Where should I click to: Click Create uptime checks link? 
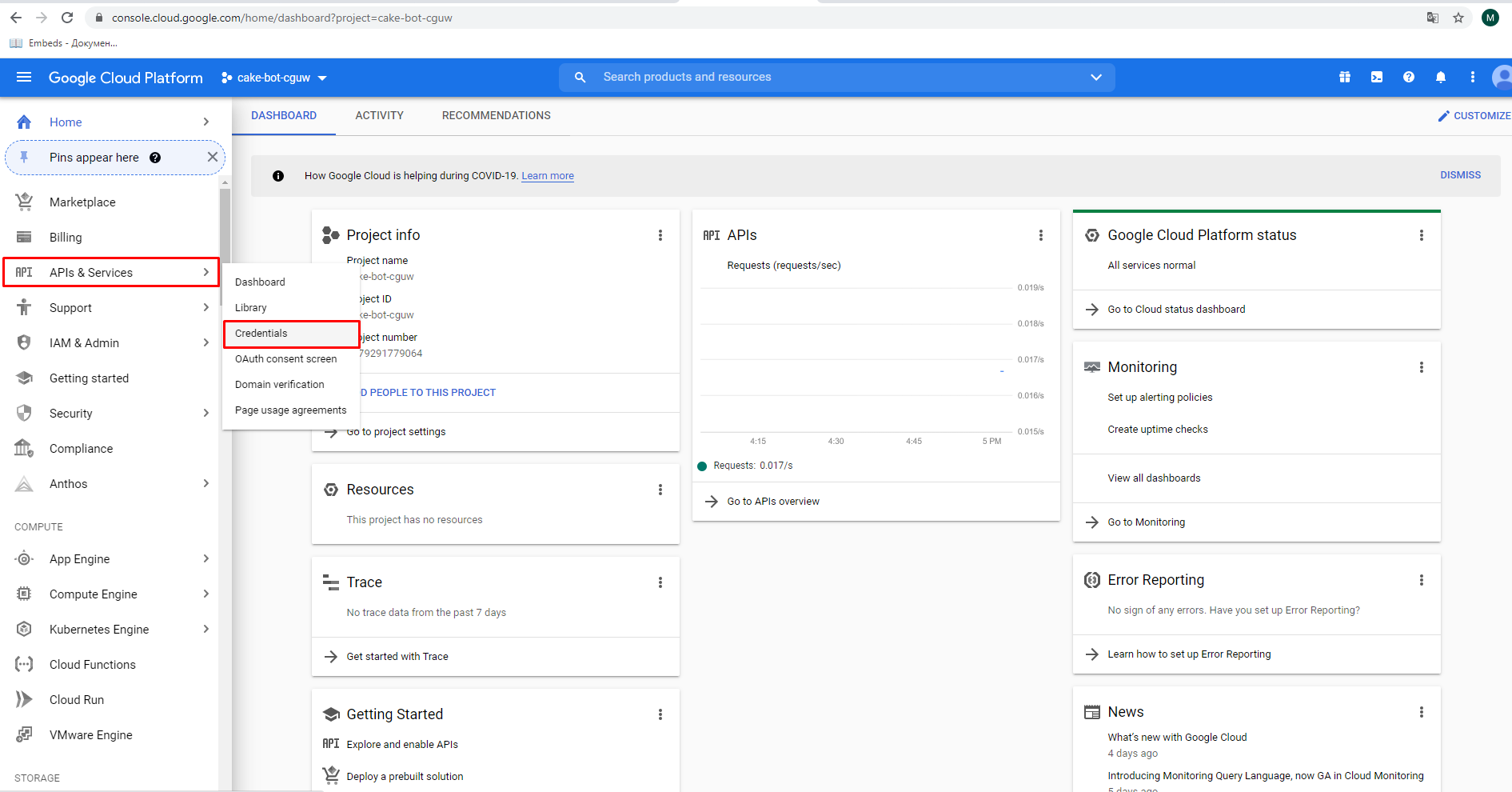click(x=1157, y=430)
